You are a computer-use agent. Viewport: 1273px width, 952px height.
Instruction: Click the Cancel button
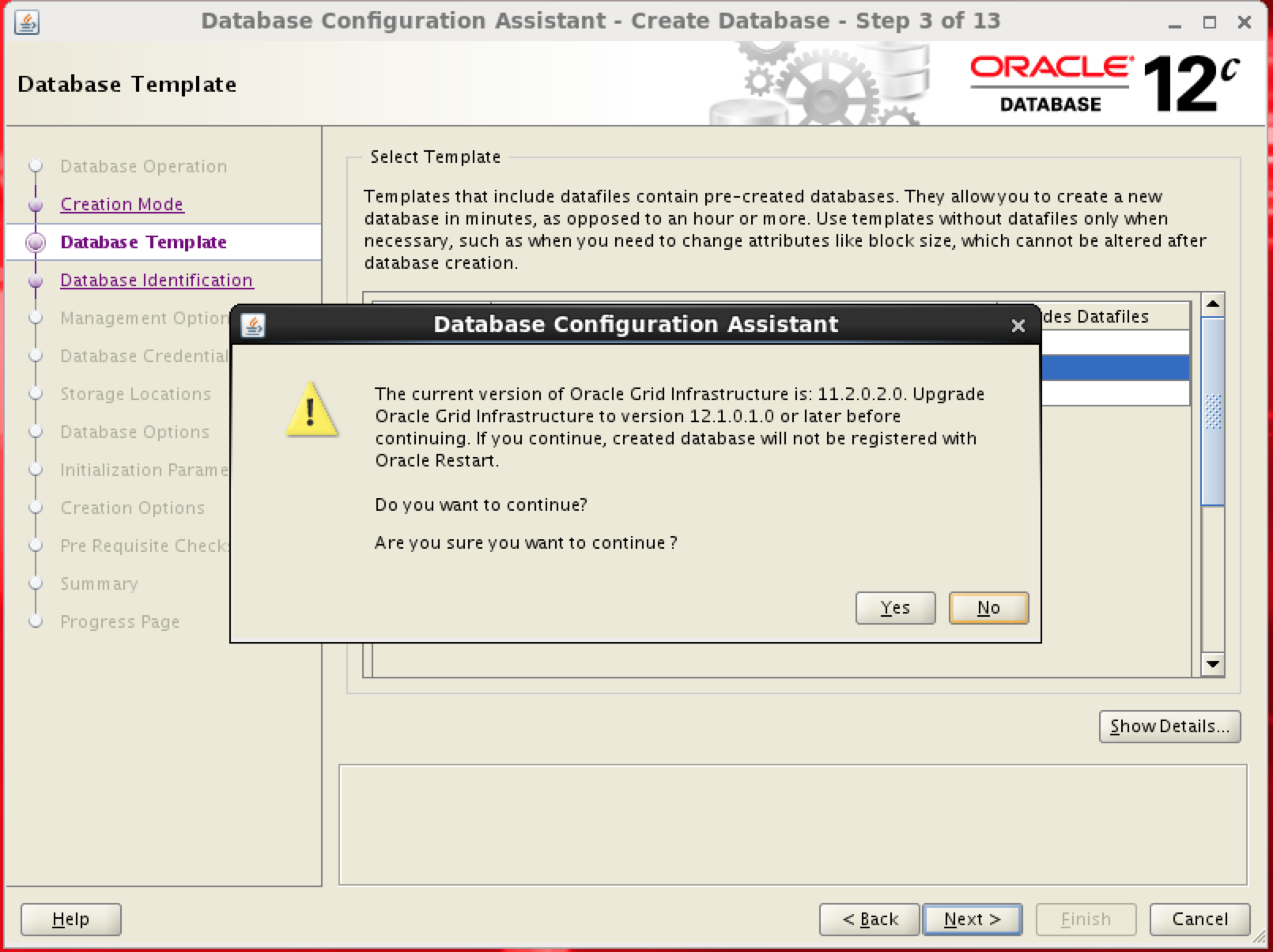pyautogui.click(x=1199, y=919)
